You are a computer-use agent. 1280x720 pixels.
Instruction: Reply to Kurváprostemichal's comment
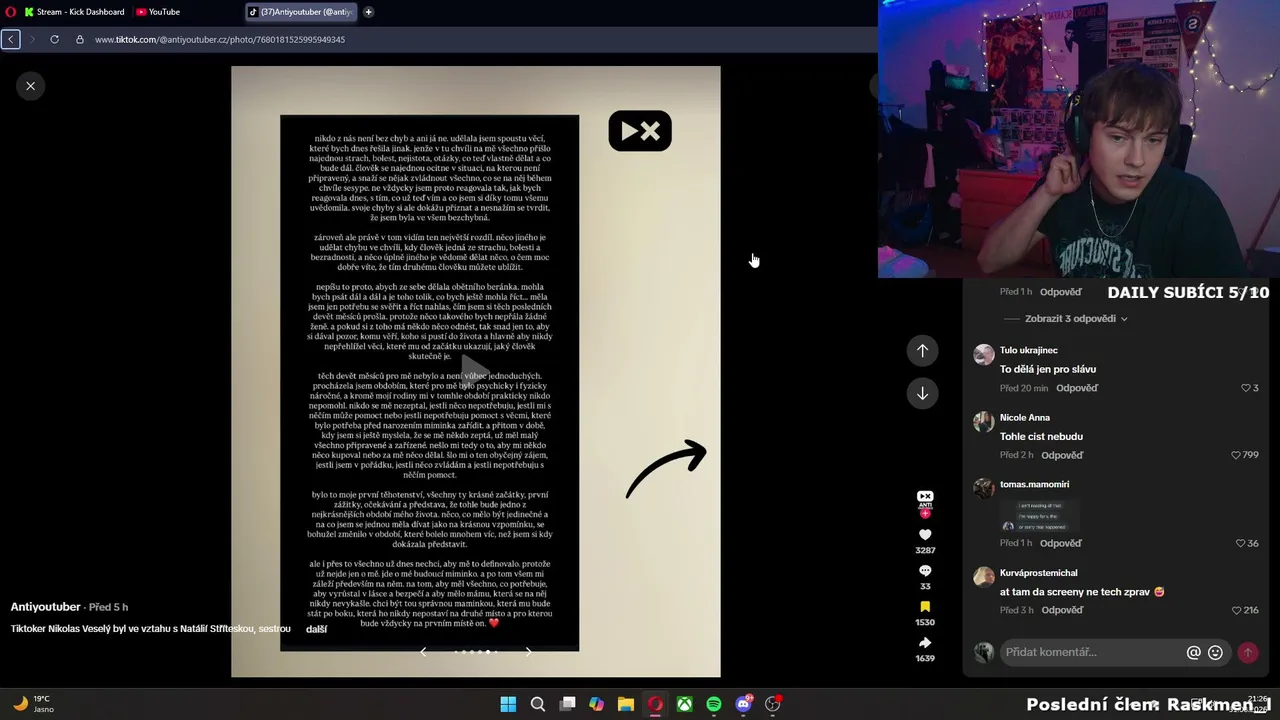pyautogui.click(x=1062, y=610)
